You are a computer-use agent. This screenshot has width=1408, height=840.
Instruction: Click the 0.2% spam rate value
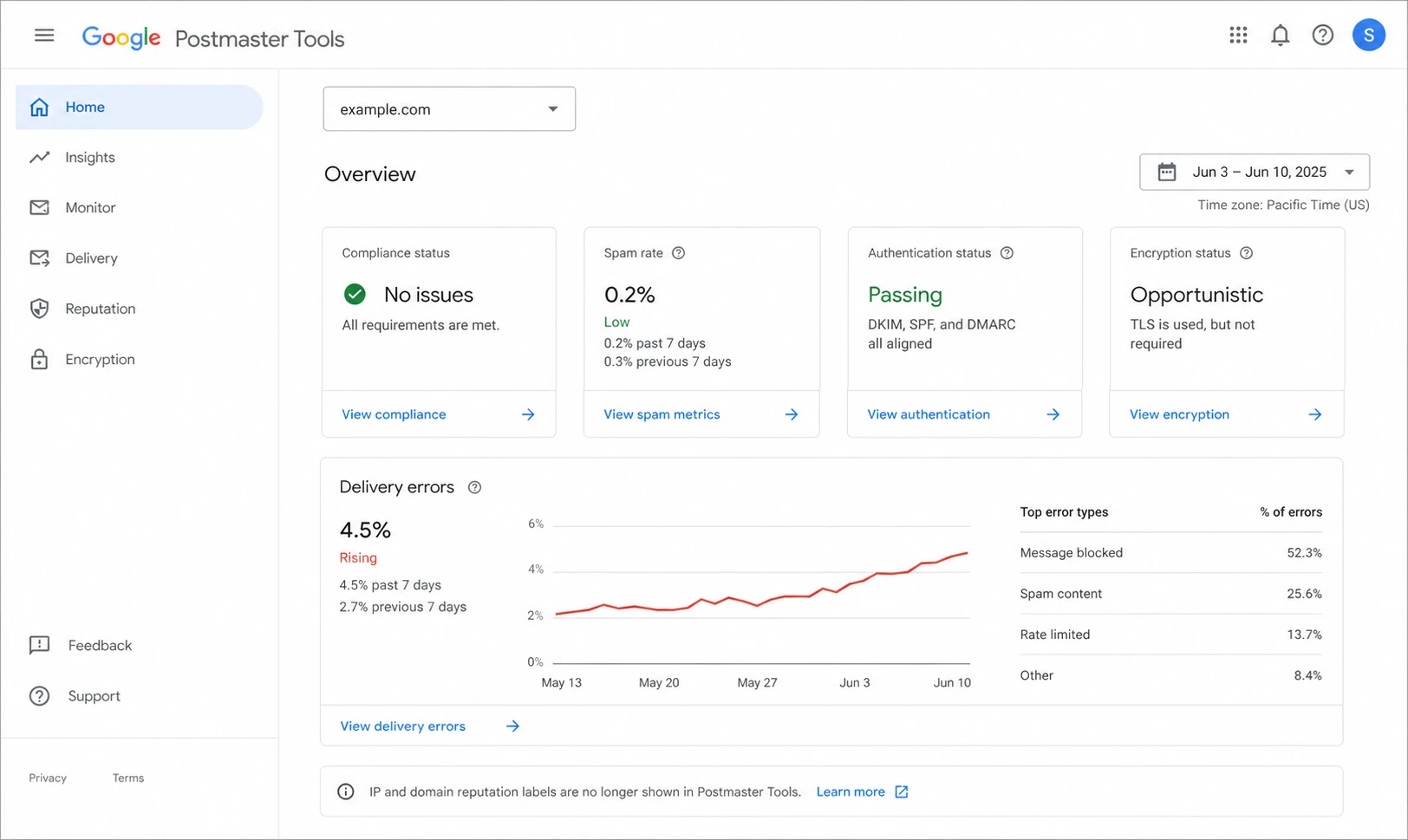(x=629, y=295)
